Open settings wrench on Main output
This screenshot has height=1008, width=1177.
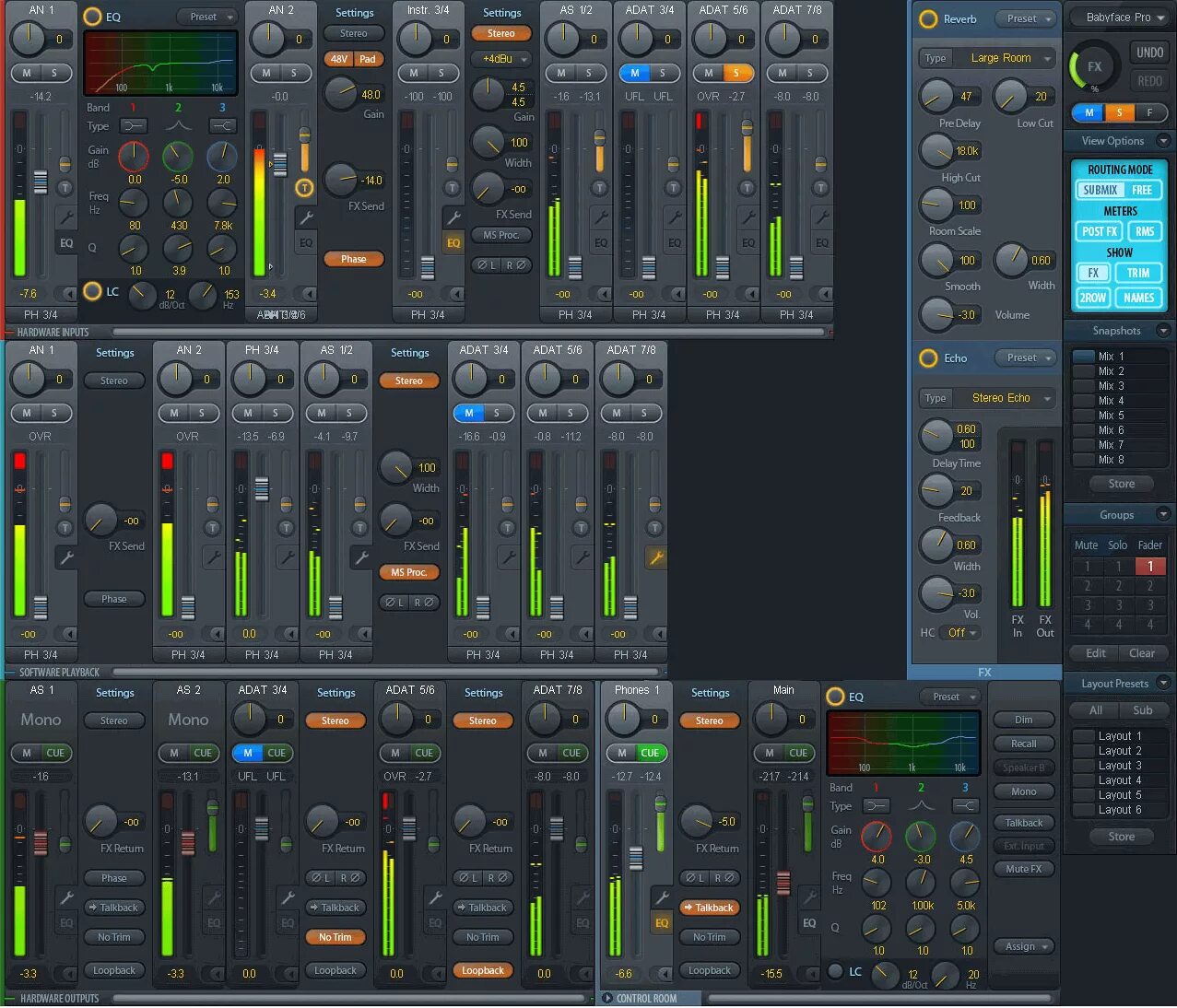coord(809,896)
